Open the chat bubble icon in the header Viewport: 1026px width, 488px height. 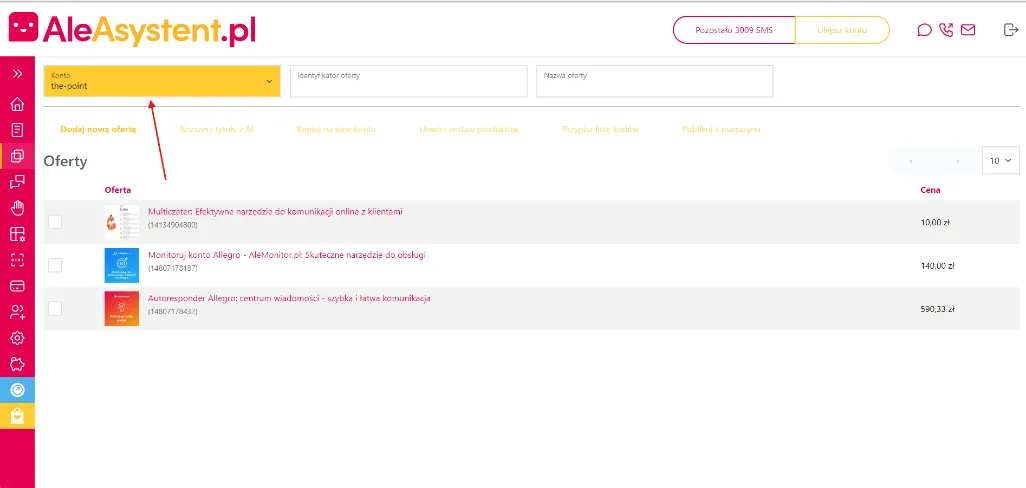click(924, 30)
